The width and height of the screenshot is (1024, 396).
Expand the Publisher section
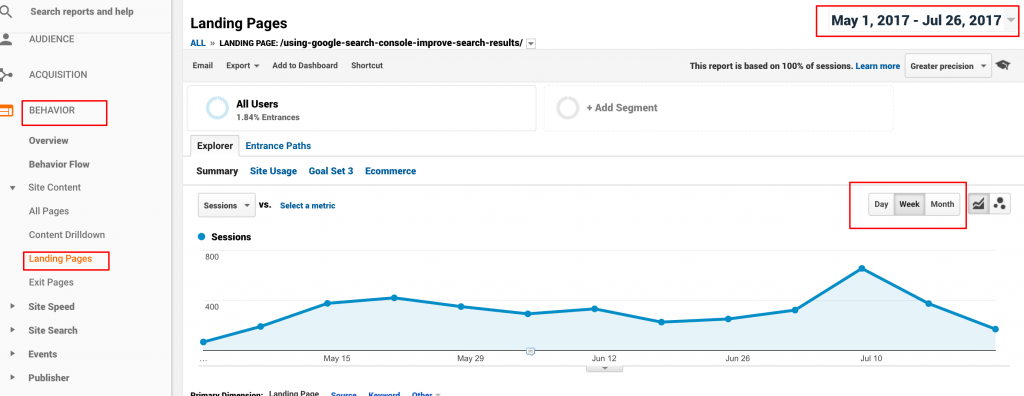point(12,378)
